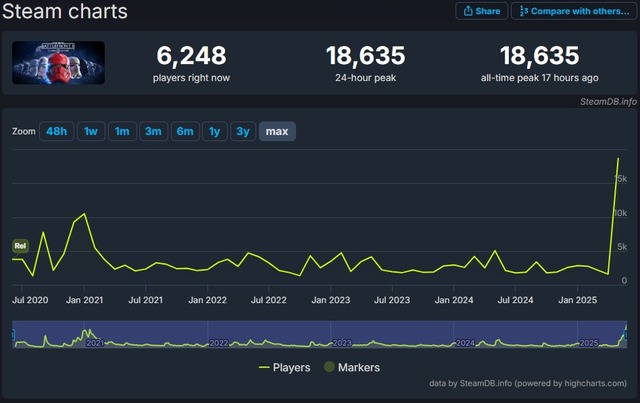Click the chart peak near 15k
The image size is (640, 403).
tap(618, 158)
